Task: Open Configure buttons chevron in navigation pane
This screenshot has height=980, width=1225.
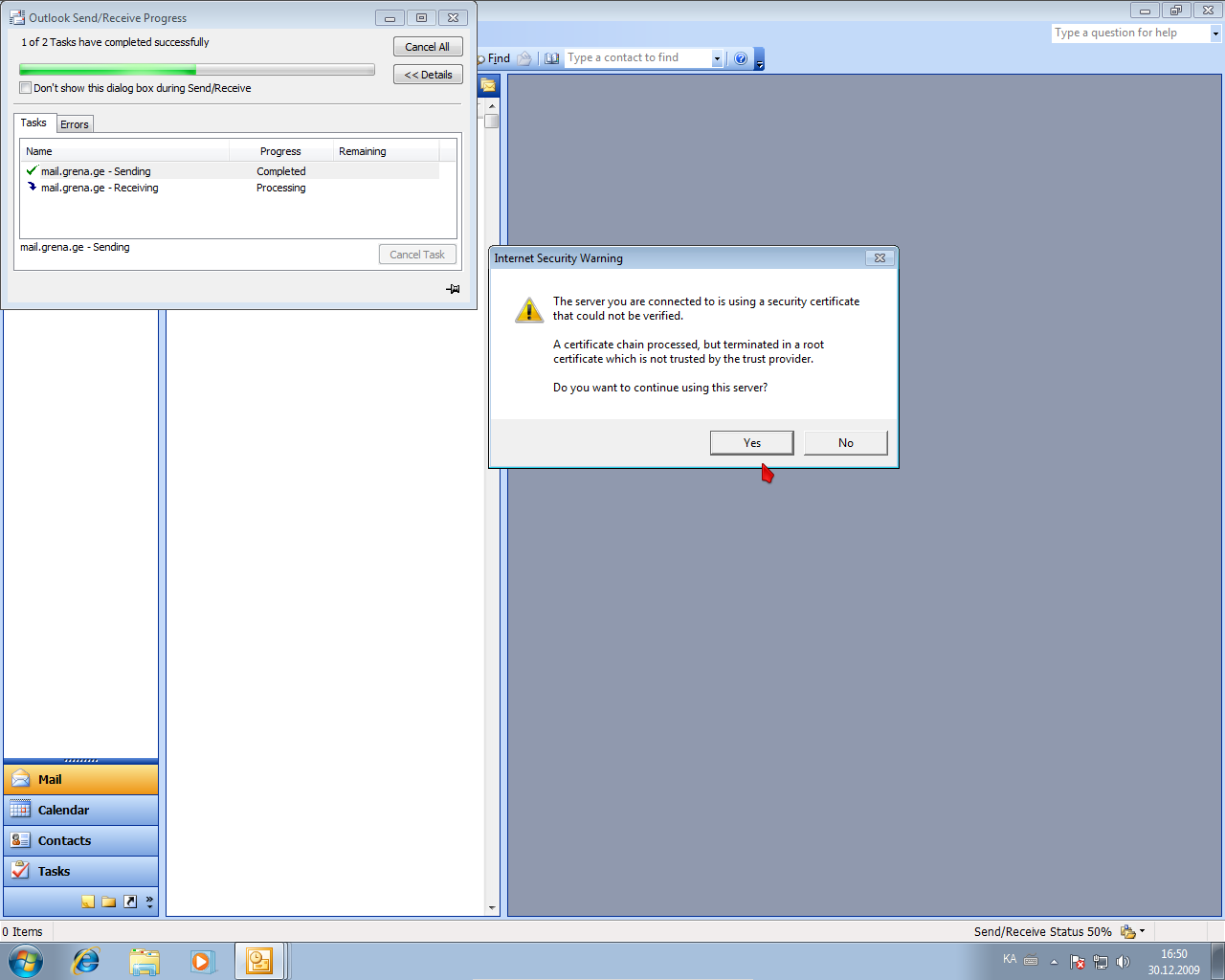Action: click(x=149, y=902)
